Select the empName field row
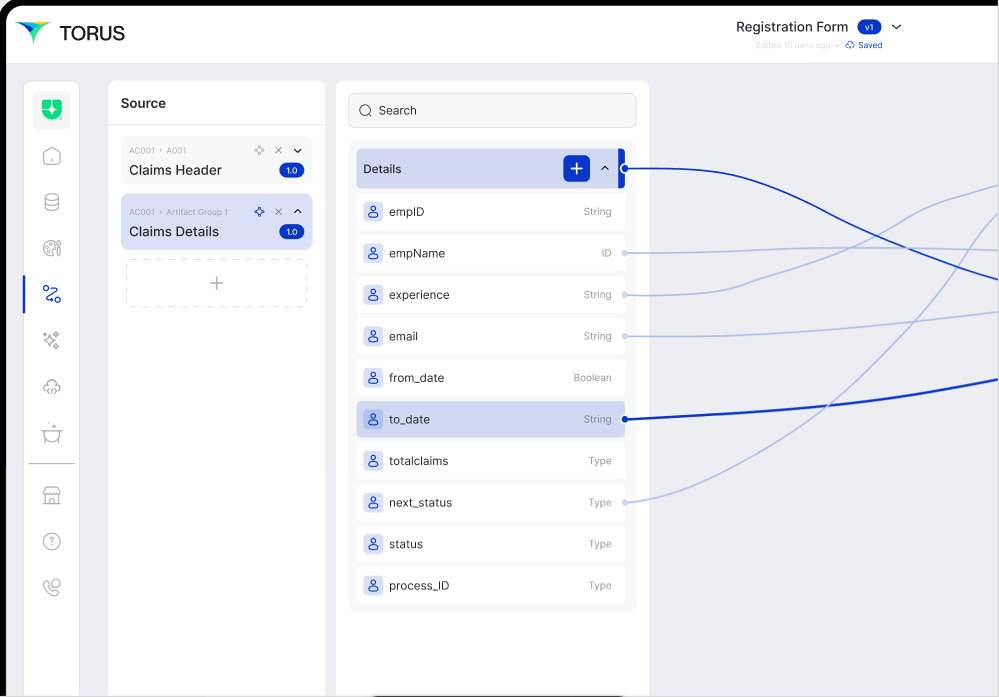 point(490,254)
